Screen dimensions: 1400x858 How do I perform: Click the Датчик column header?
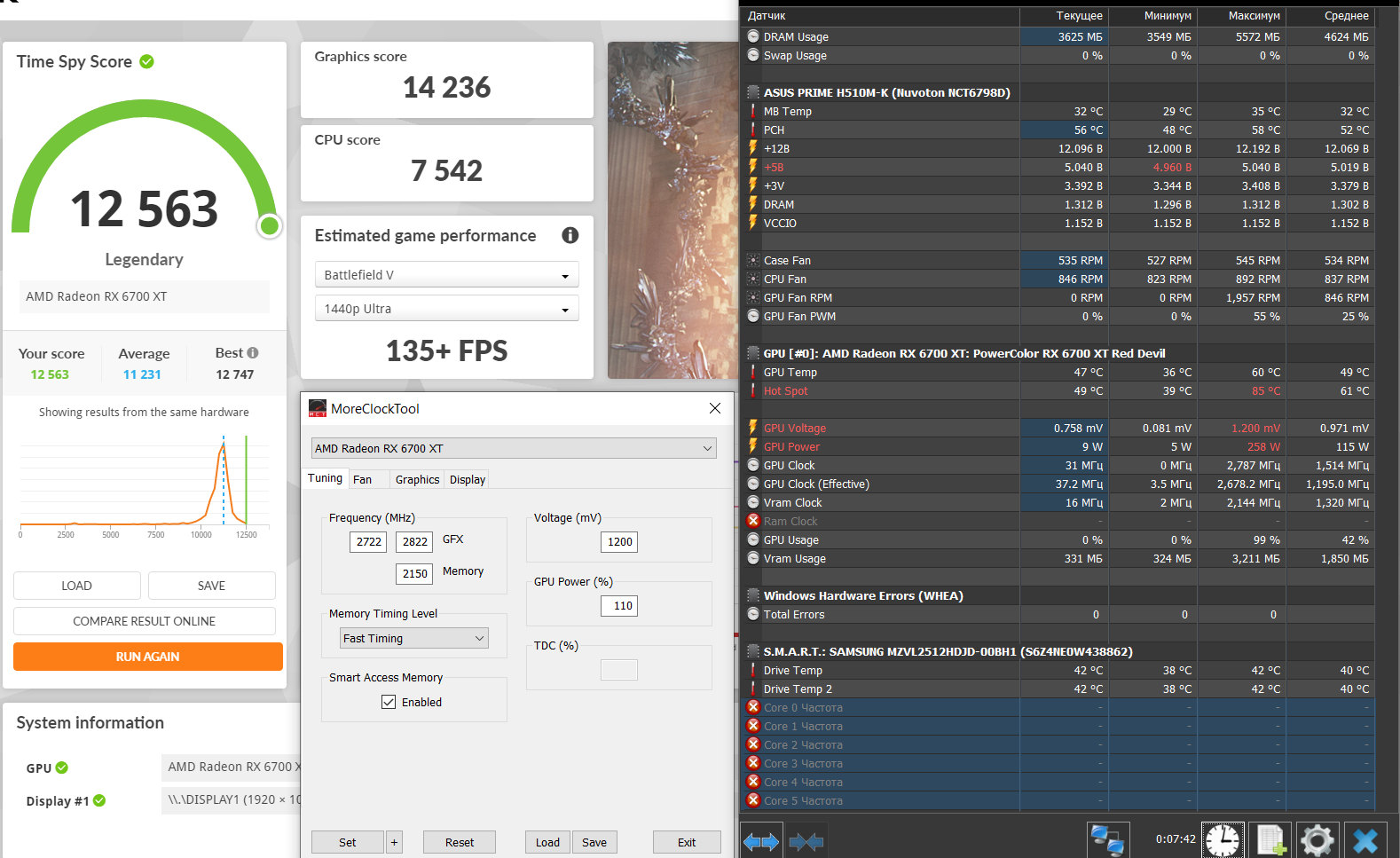pos(880,16)
